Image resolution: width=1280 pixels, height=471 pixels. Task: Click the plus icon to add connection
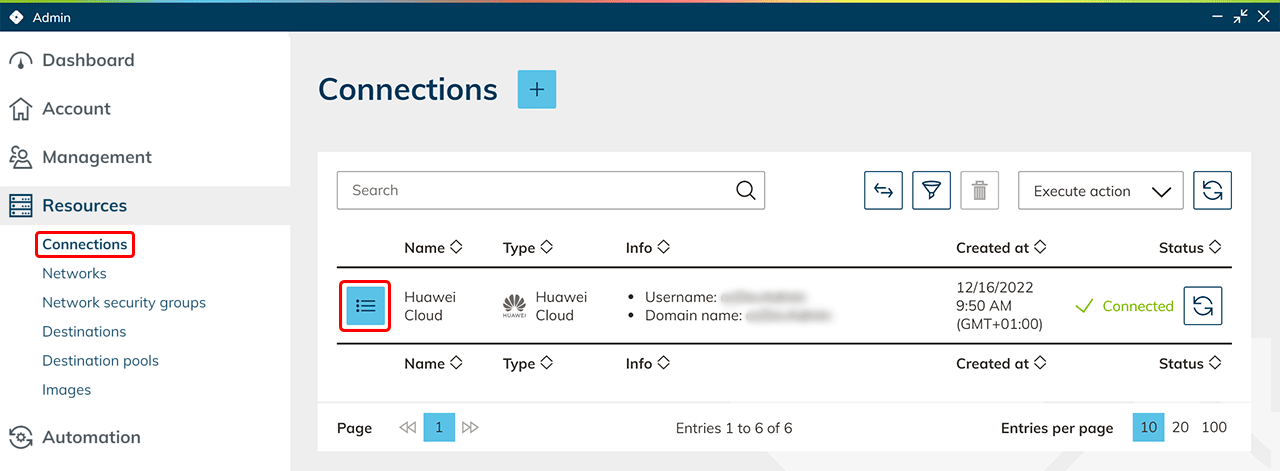[536, 89]
